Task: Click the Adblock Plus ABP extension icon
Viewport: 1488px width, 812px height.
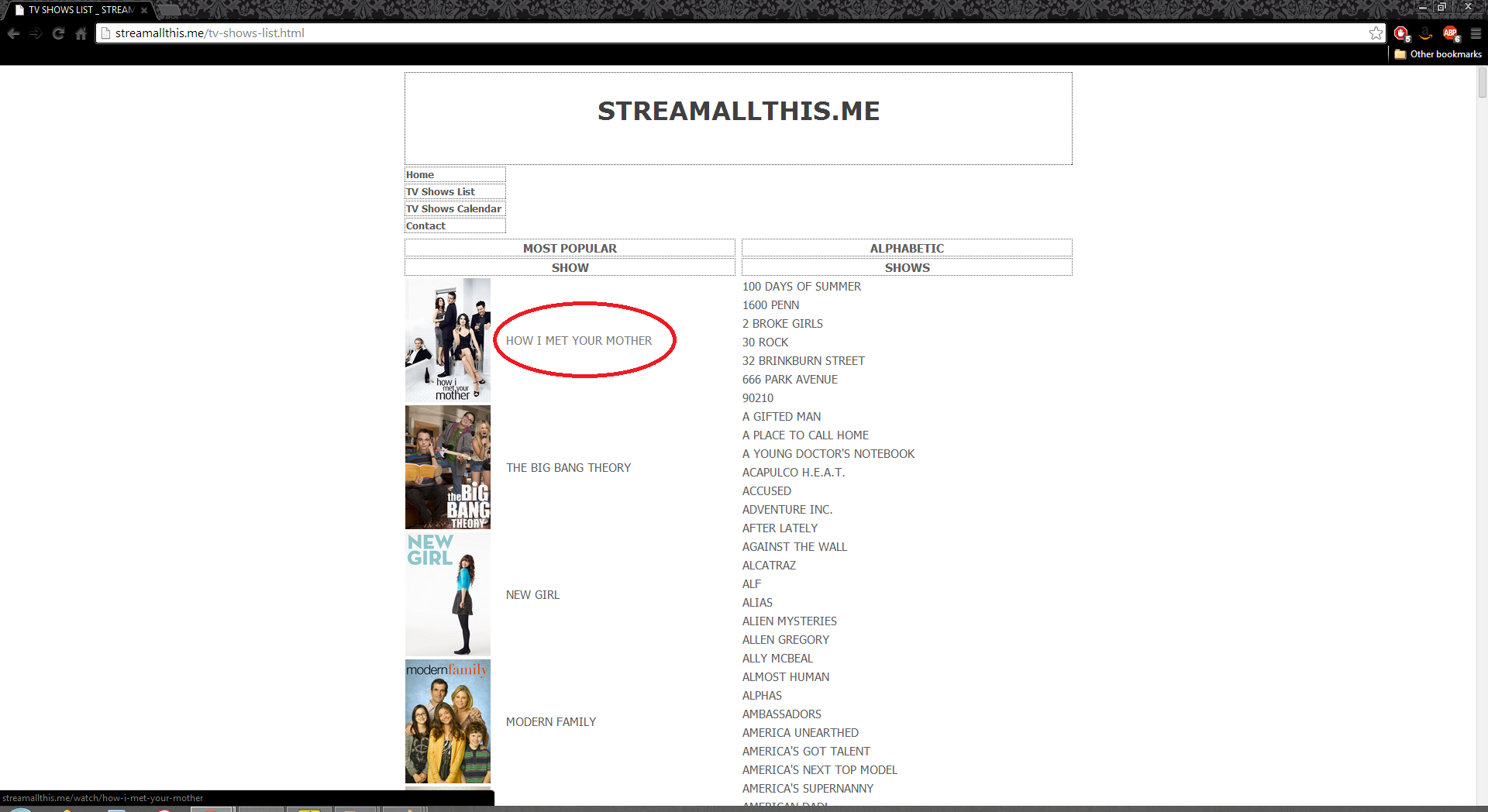Action: [x=1449, y=33]
